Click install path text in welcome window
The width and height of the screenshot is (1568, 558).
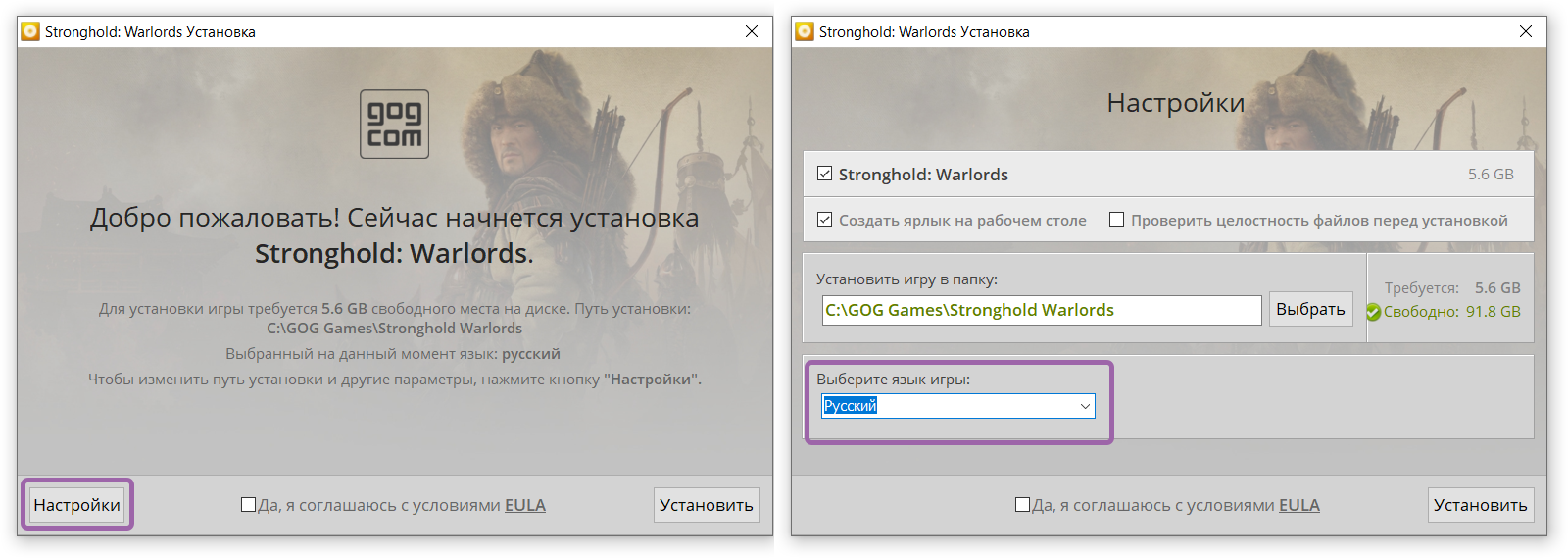click(394, 329)
